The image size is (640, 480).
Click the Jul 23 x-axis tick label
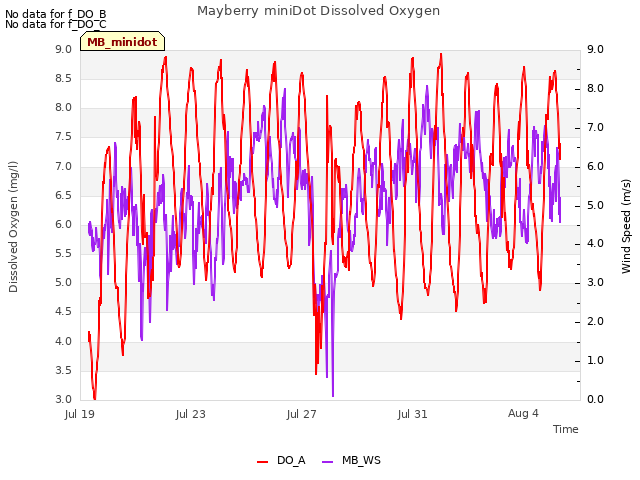coord(191,414)
